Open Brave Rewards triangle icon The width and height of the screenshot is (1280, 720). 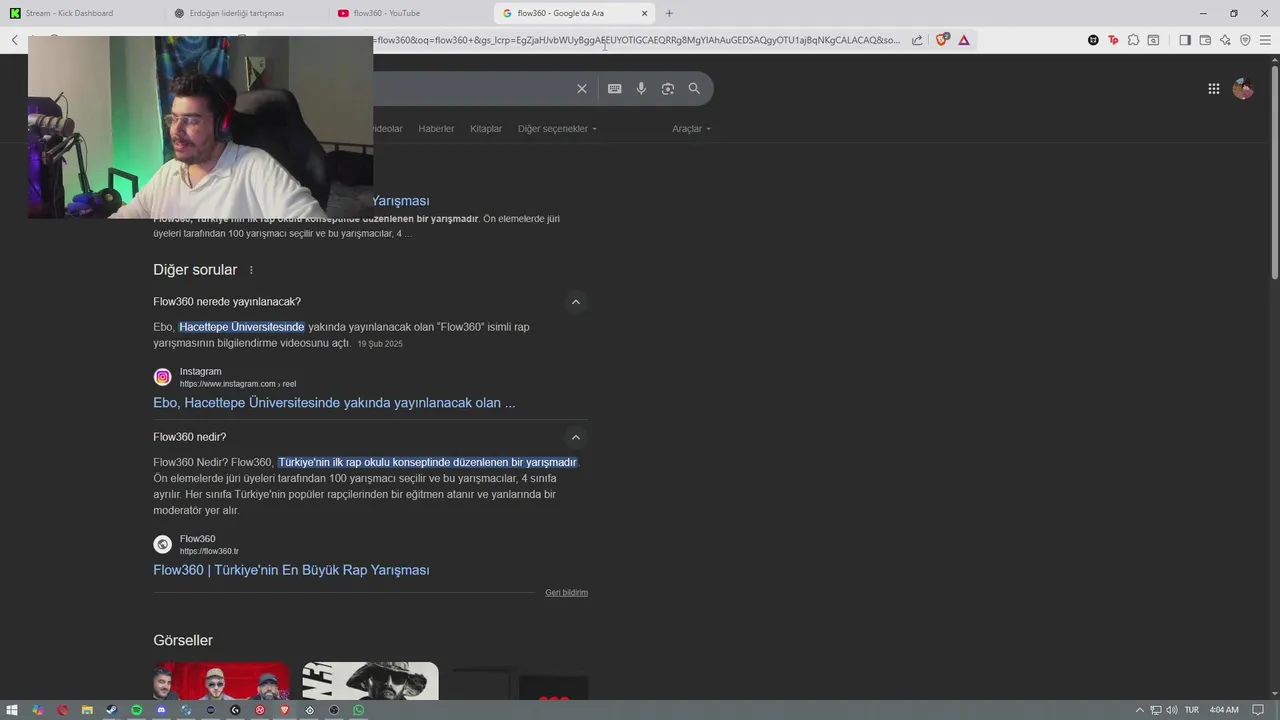pyautogui.click(x=964, y=41)
